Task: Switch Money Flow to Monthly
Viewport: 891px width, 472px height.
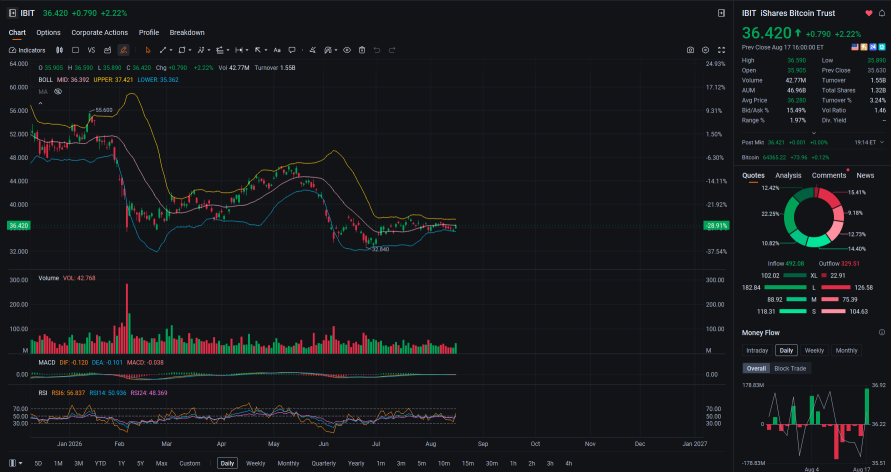Action: 847,350
